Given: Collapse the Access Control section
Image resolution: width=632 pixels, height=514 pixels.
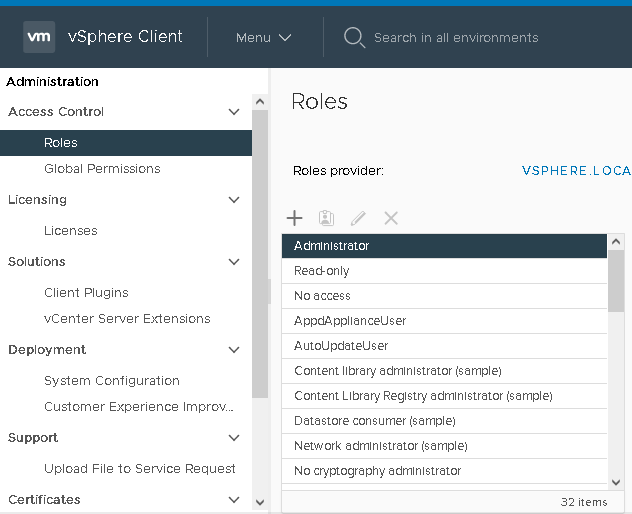Looking at the screenshot, I should tap(234, 112).
